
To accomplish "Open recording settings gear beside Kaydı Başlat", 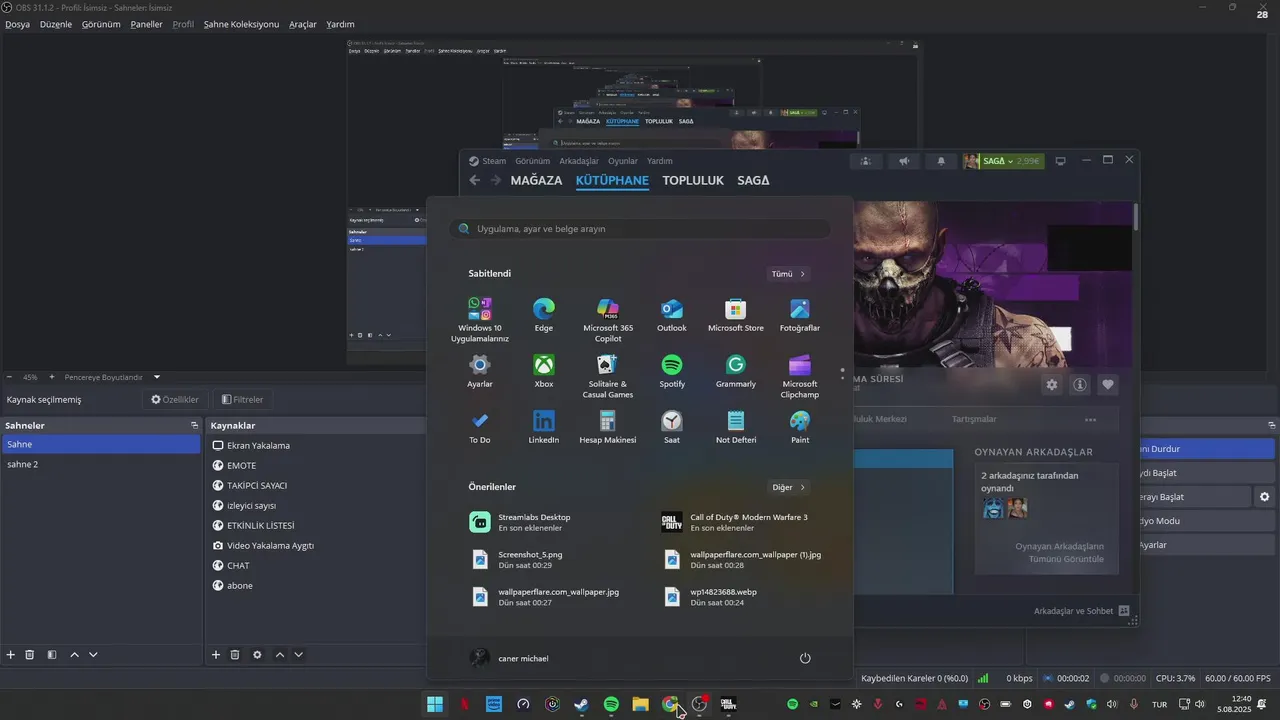I will [x=1264, y=497].
